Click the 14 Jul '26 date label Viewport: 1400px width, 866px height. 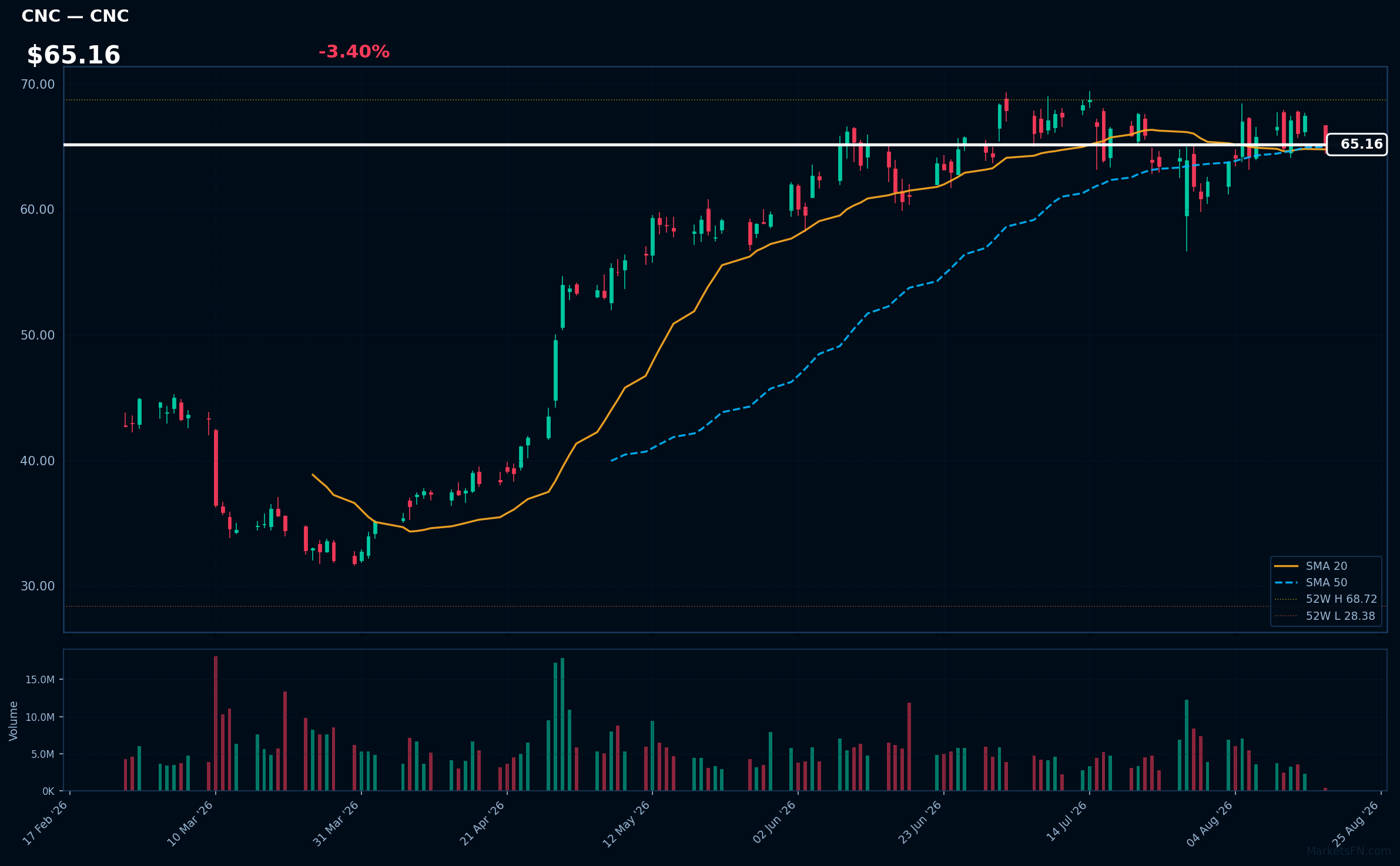(1067, 821)
